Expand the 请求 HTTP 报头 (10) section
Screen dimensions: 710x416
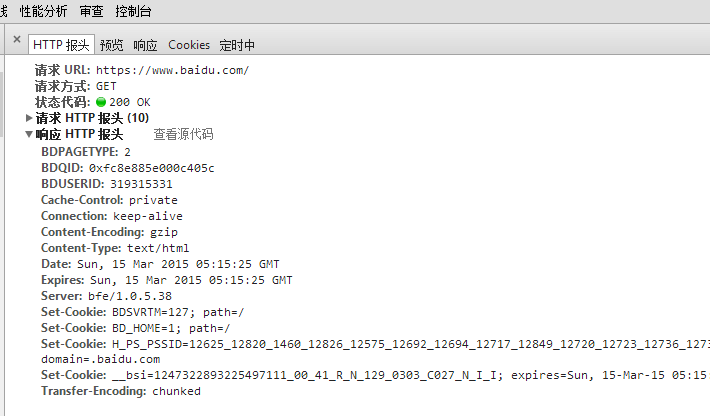(x=29, y=118)
